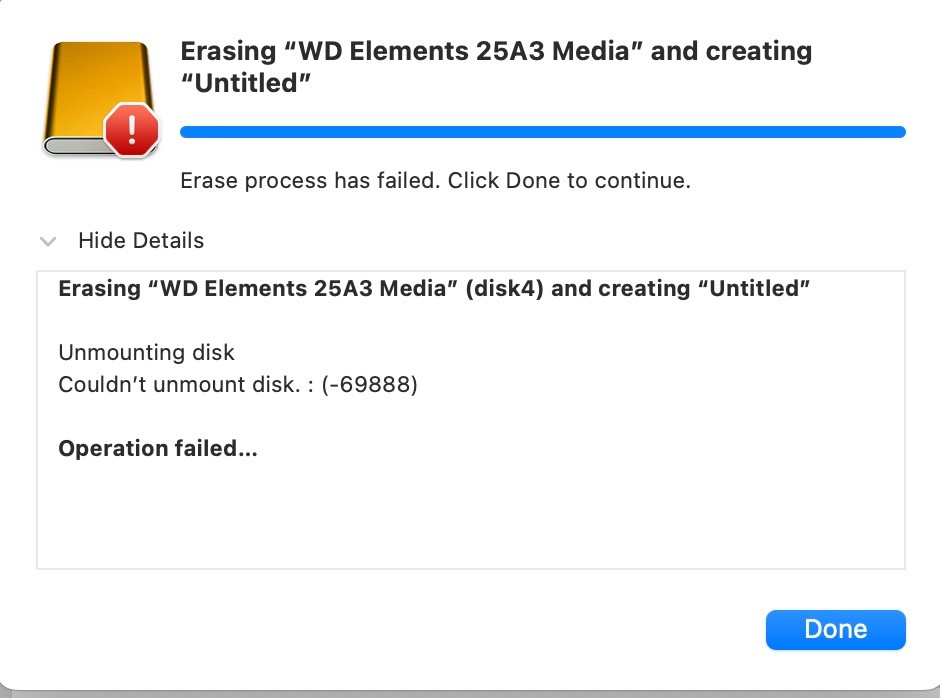Click "Click Done to continue" instruction text
The image size is (940, 698).
[569, 181]
